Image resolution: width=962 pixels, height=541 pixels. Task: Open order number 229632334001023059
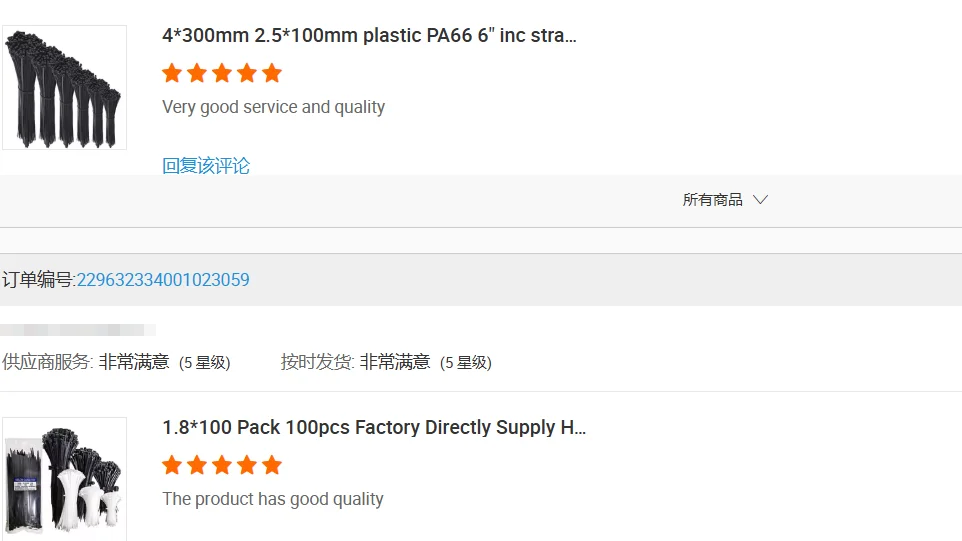click(x=163, y=280)
